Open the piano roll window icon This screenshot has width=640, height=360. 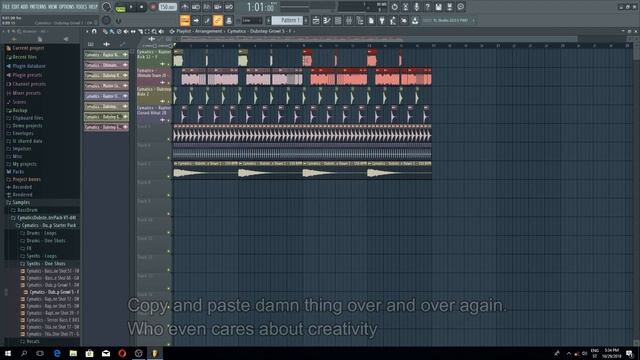(327, 20)
